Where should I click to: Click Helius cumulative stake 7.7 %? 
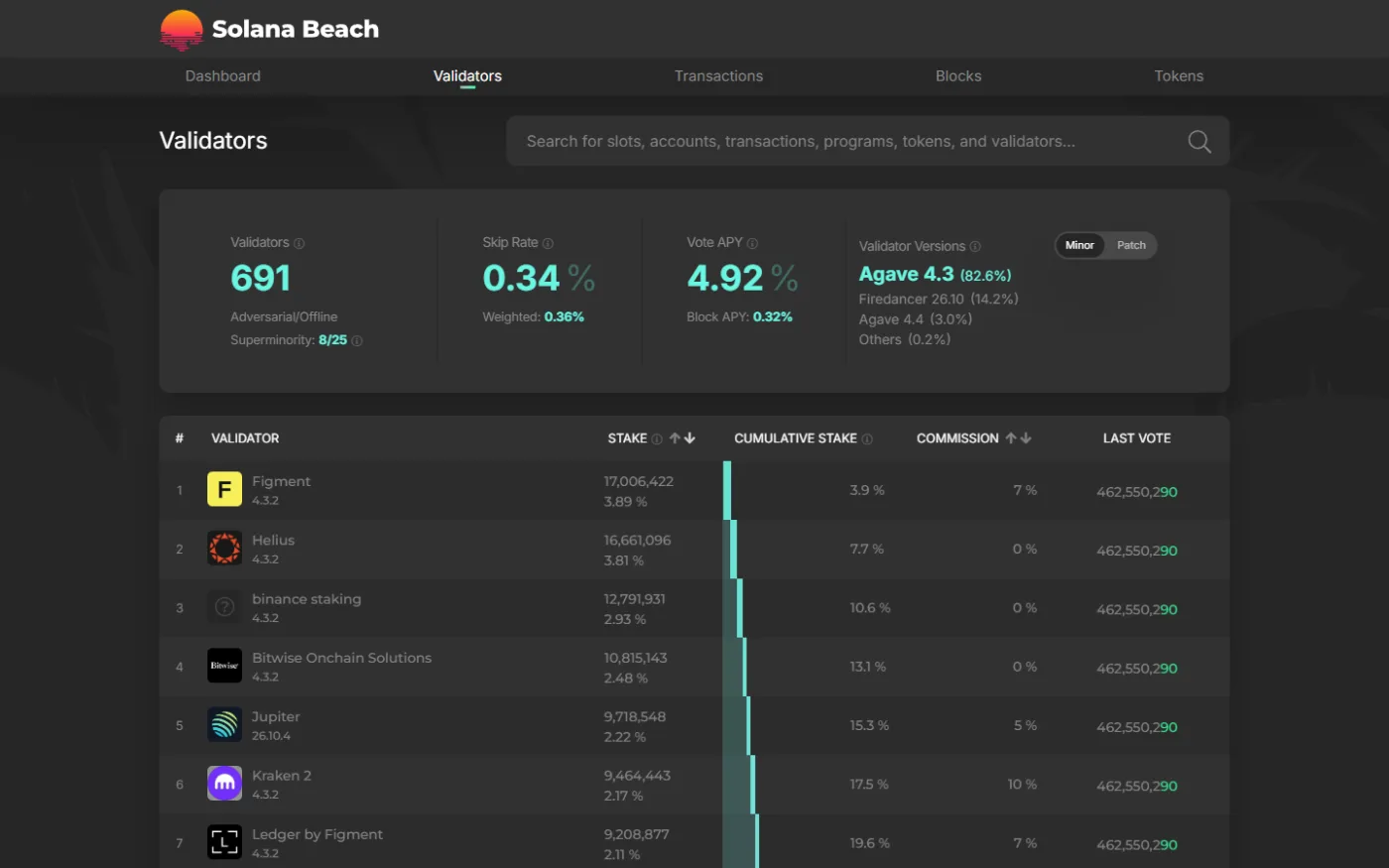point(867,550)
